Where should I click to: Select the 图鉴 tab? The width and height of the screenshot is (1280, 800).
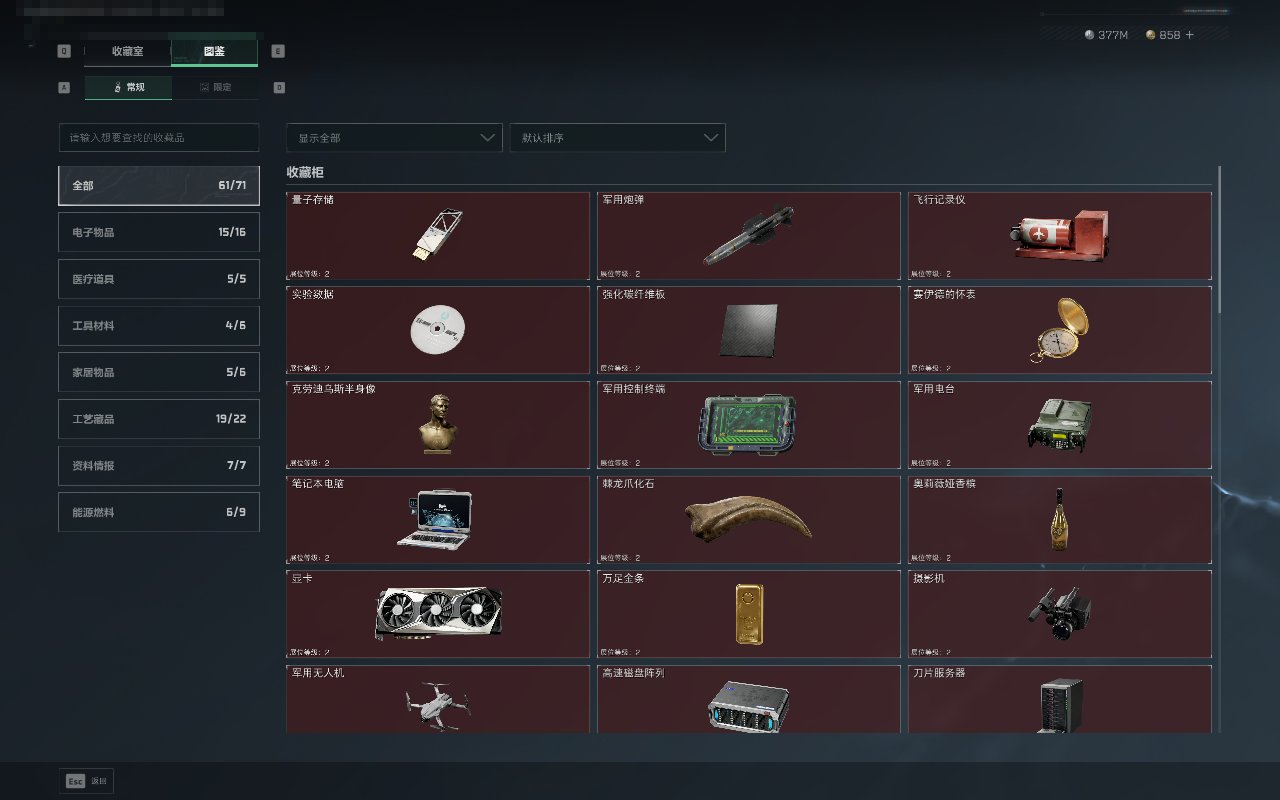[214, 51]
